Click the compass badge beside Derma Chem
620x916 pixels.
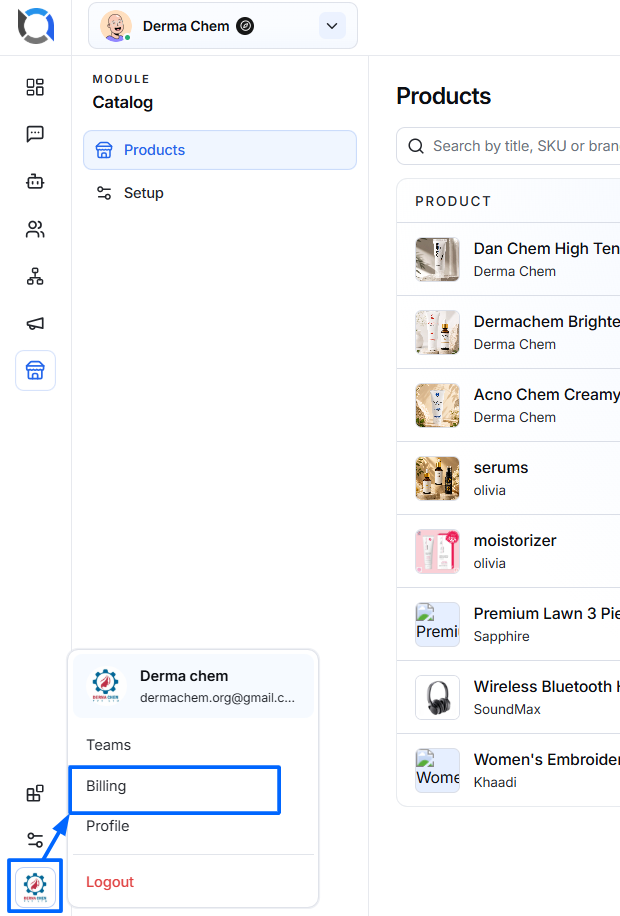click(x=245, y=26)
